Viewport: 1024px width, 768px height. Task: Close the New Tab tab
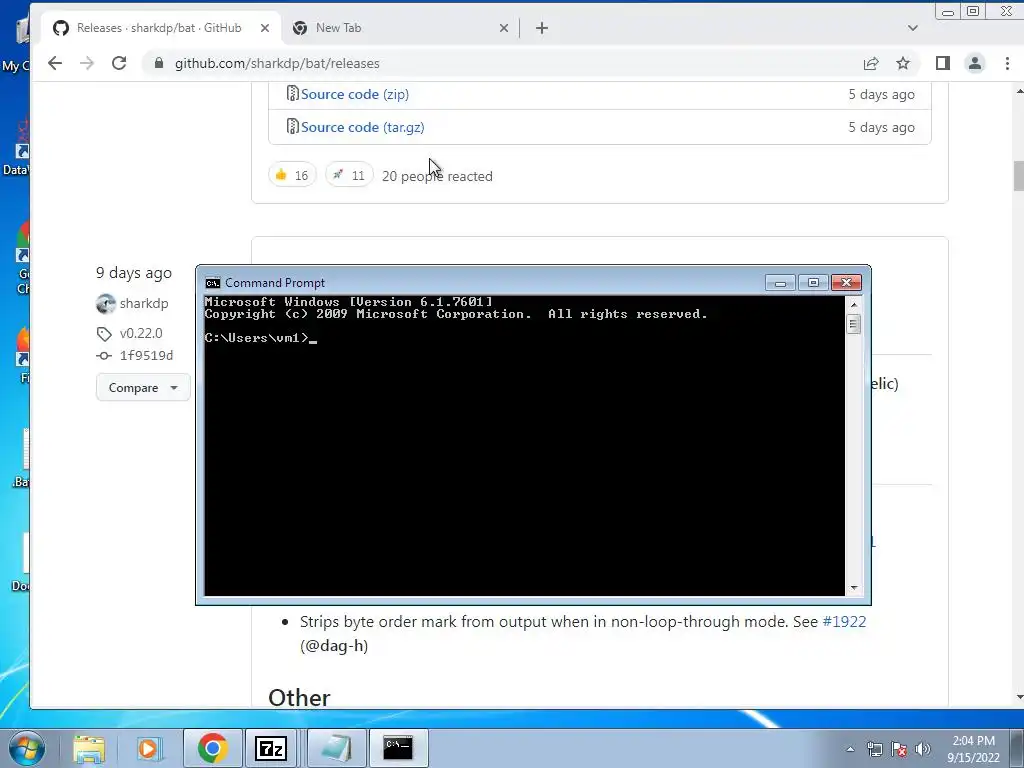(504, 28)
